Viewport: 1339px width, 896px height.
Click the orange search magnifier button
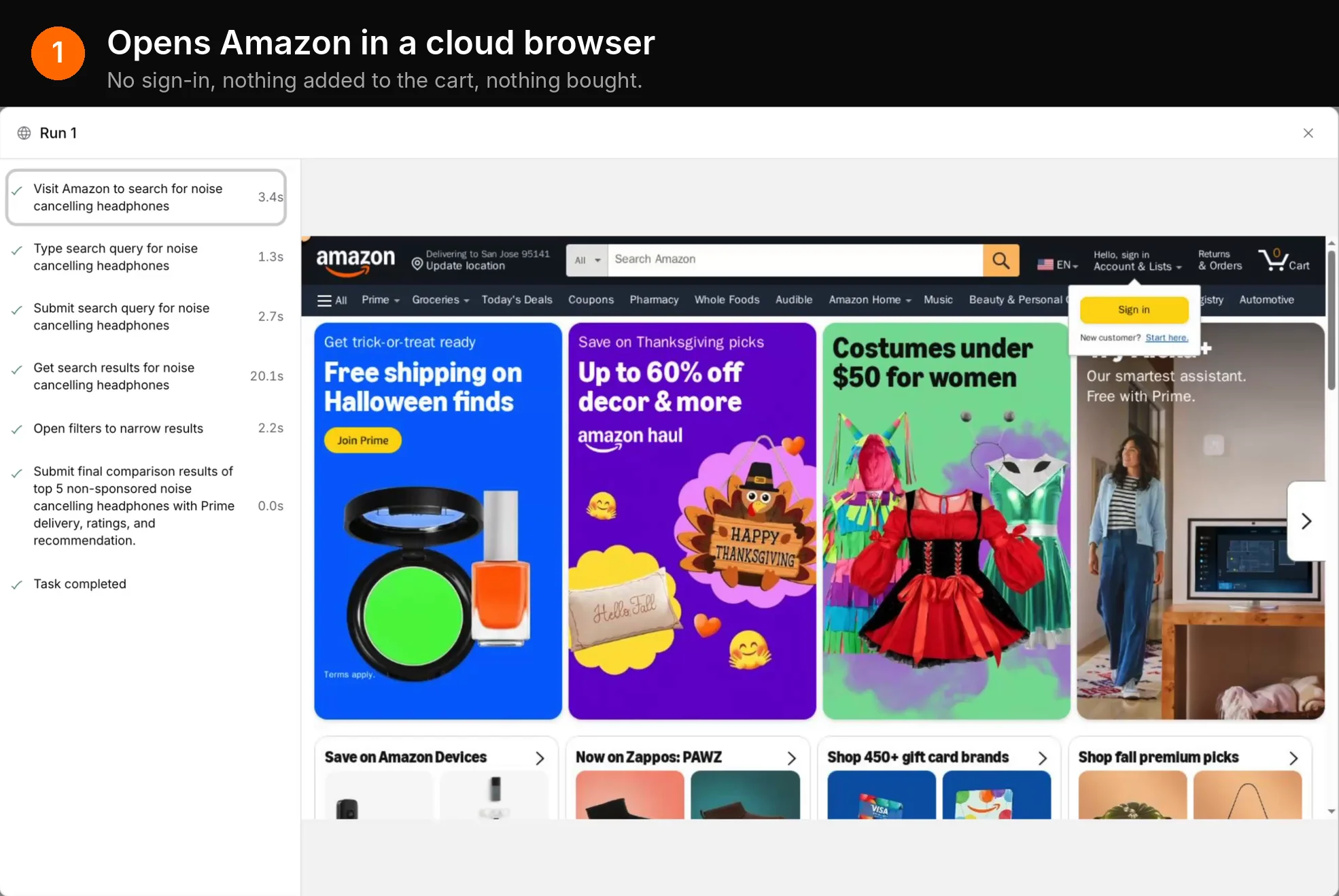pyautogui.click(x=1001, y=260)
